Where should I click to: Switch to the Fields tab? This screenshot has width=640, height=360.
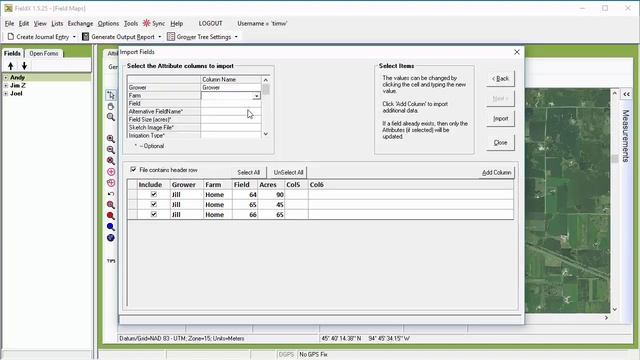12,53
